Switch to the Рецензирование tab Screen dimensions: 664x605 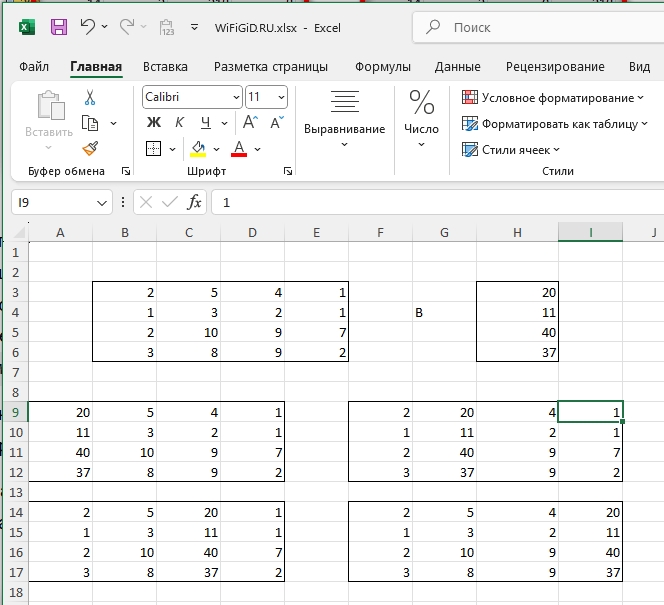pyautogui.click(x=555, y=66)
